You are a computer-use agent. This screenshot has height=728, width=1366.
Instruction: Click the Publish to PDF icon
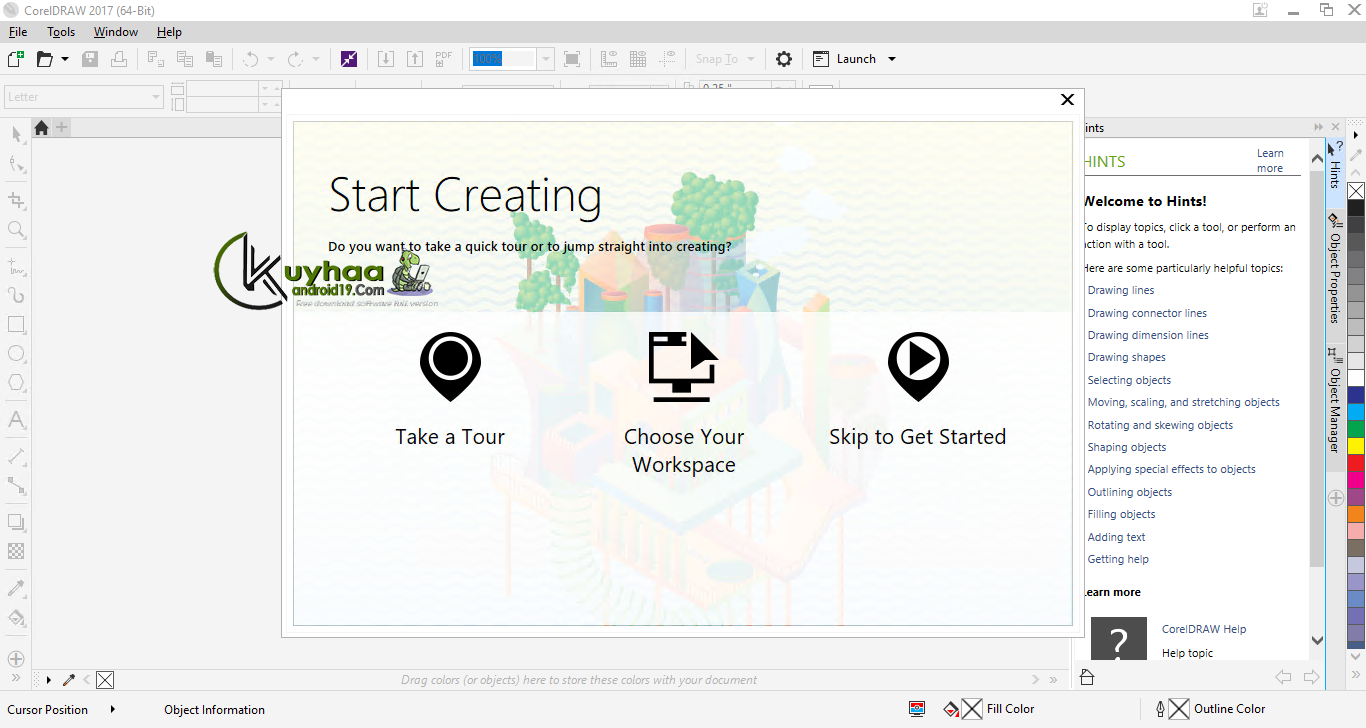point(444,59)
